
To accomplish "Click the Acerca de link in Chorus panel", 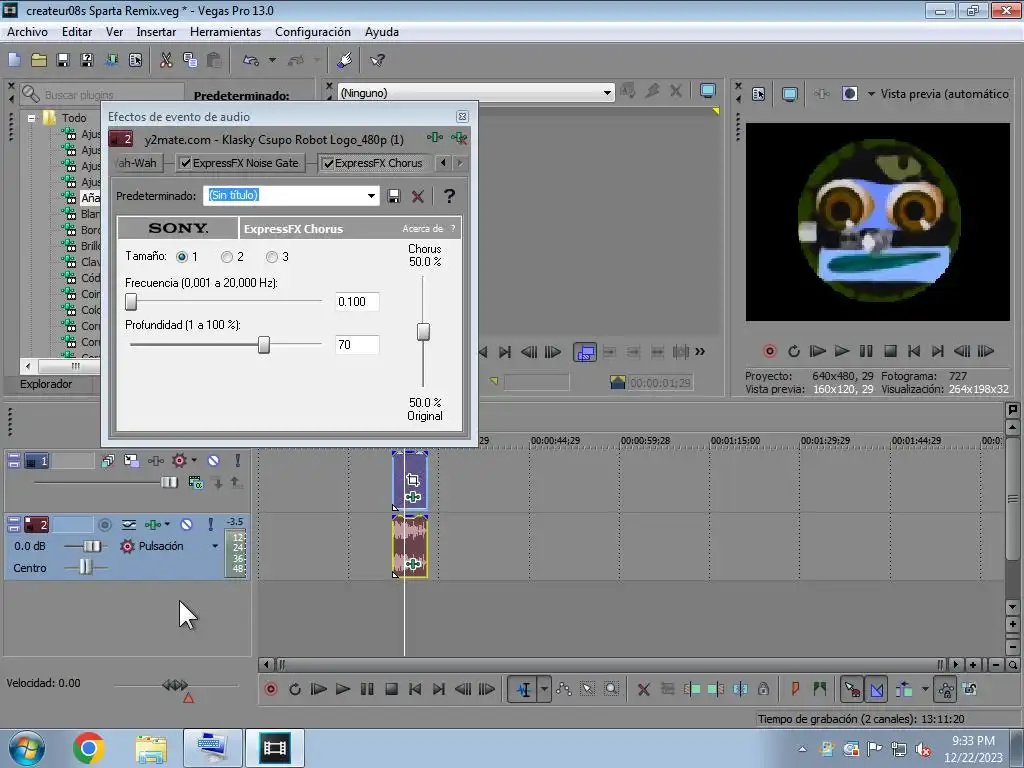I will coord(422,229).
